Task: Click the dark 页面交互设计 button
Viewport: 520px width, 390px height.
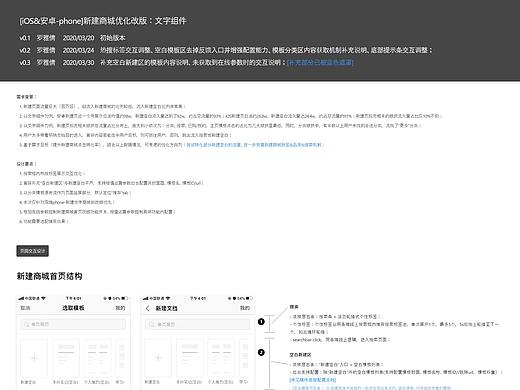Action: coord(32,251)
